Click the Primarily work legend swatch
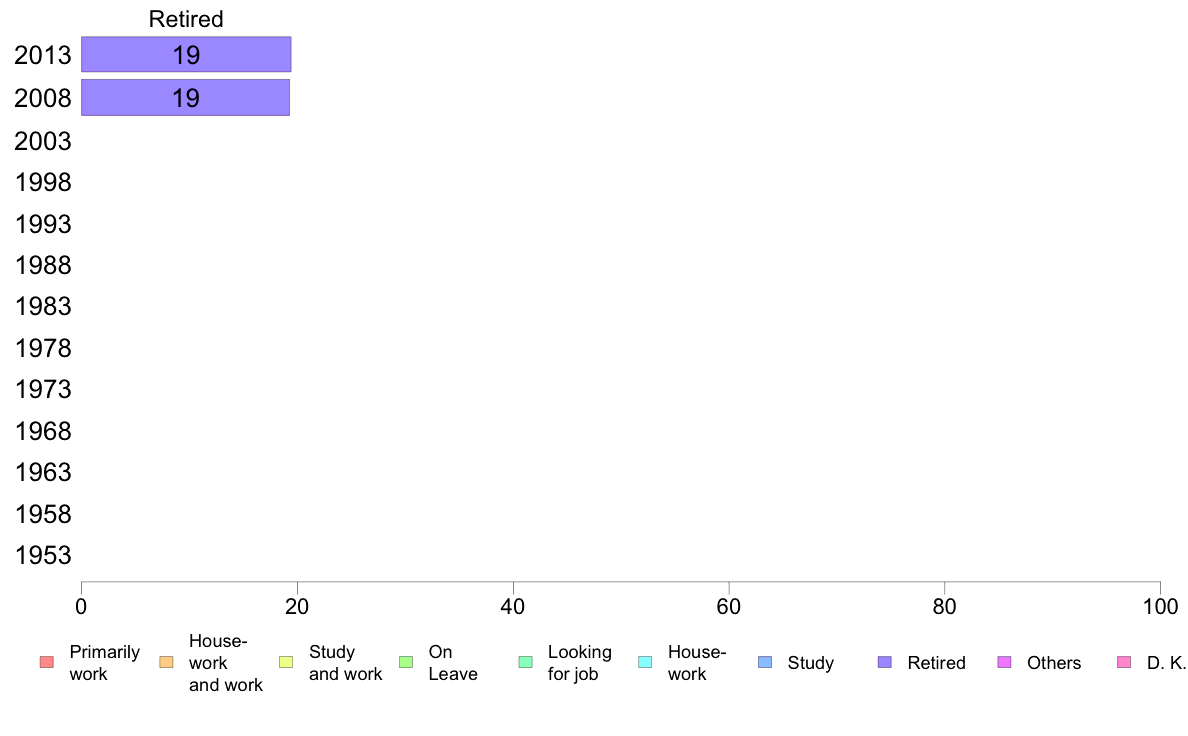The height and width of the screenshot is (736, 1188). click(46, 662)
